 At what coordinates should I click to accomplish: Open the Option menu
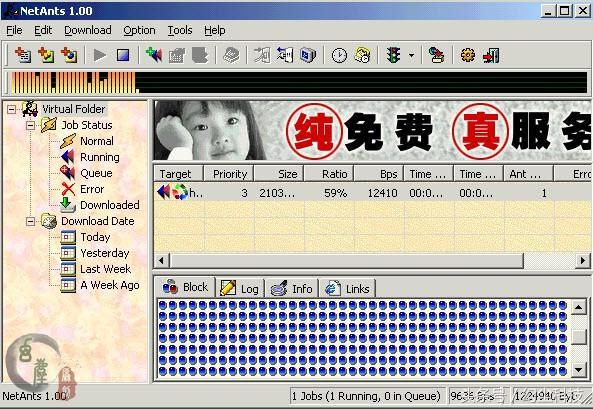[x=139, y=30]
